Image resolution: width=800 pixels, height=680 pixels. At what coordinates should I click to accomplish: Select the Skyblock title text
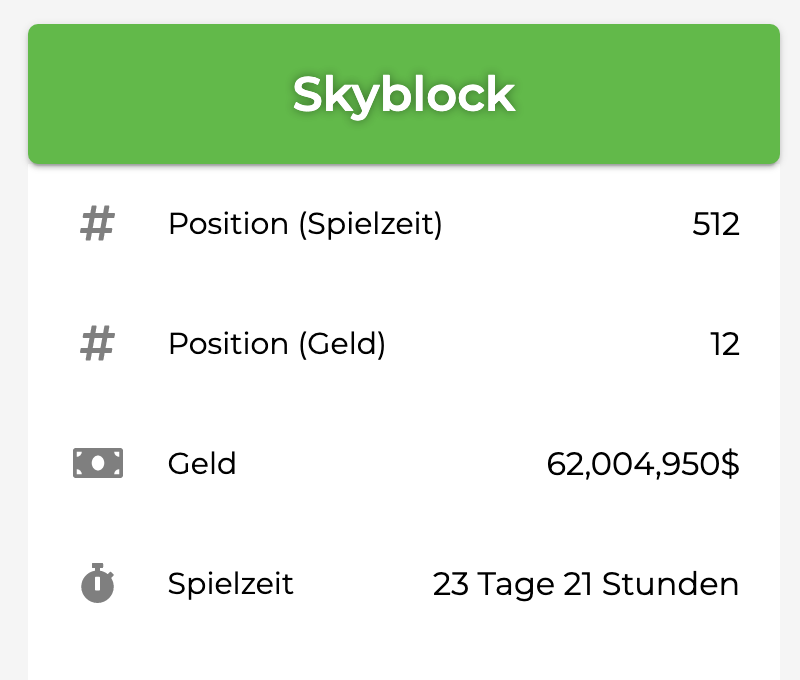pos(404,95)
